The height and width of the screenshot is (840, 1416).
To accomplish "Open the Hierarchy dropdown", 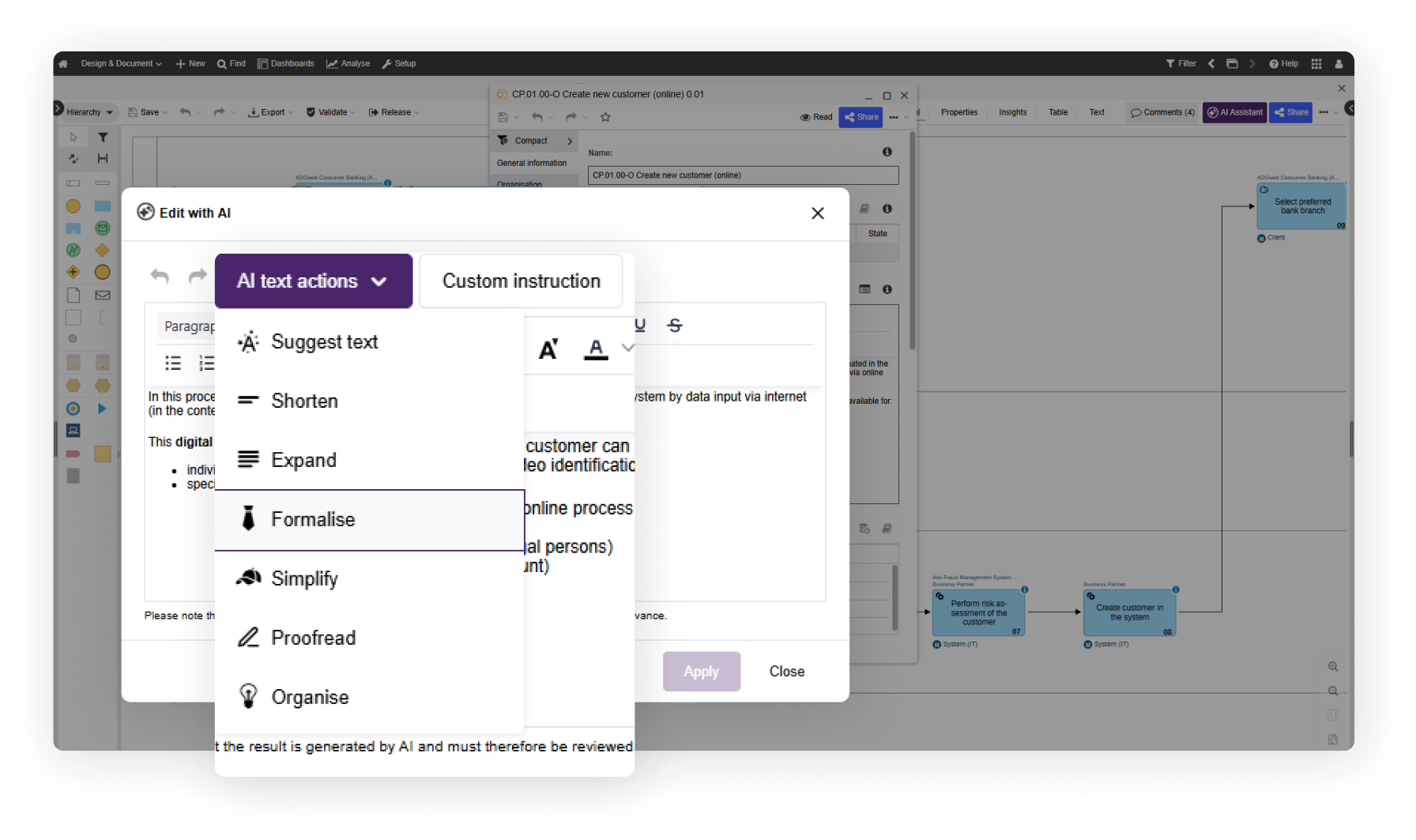I will coord(89,112).
